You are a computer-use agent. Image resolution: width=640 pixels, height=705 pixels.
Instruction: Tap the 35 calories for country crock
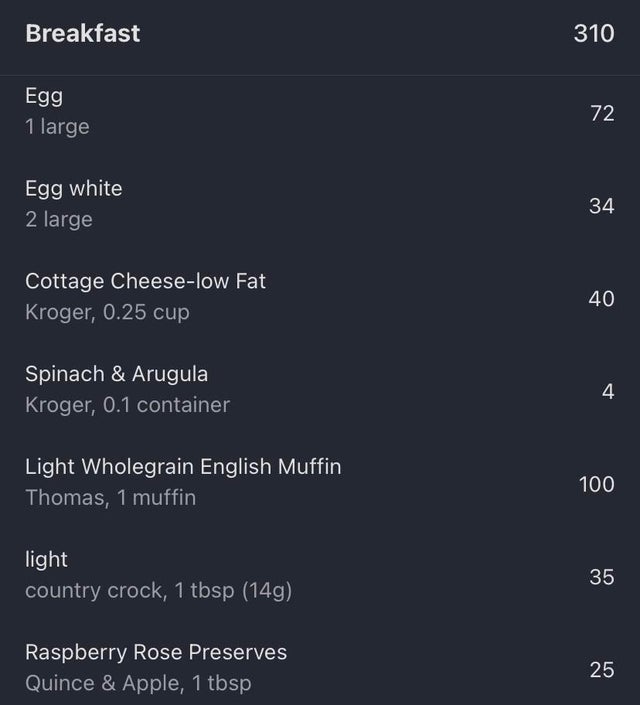click(x=602, y=577)
